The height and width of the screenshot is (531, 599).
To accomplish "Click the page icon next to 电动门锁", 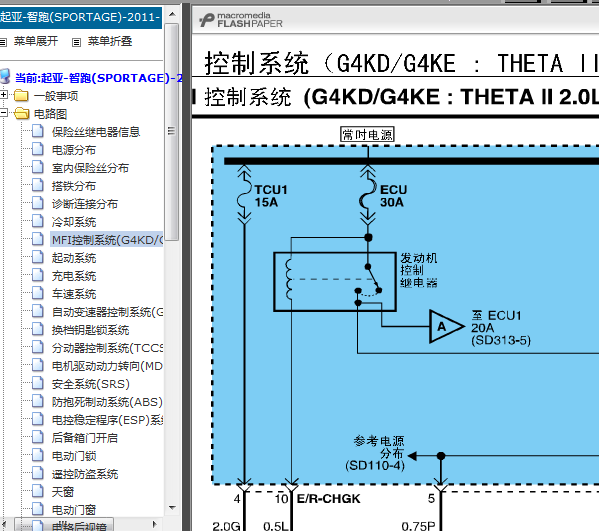I will [x=37, y=455].
